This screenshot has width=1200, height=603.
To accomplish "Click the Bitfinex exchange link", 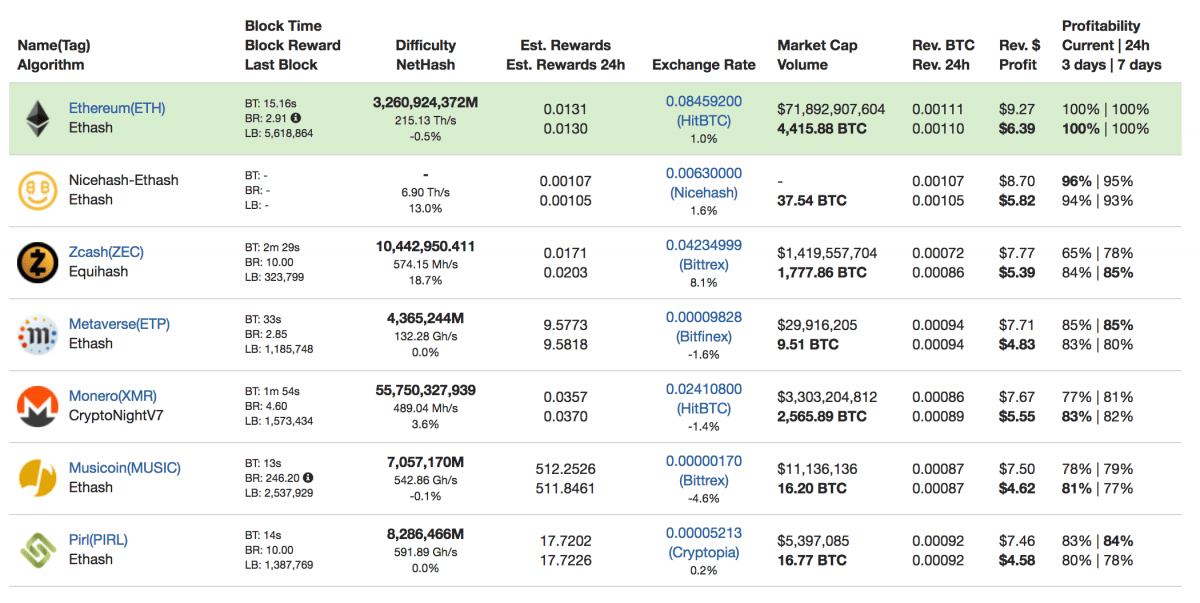I will tap(704, 337).
